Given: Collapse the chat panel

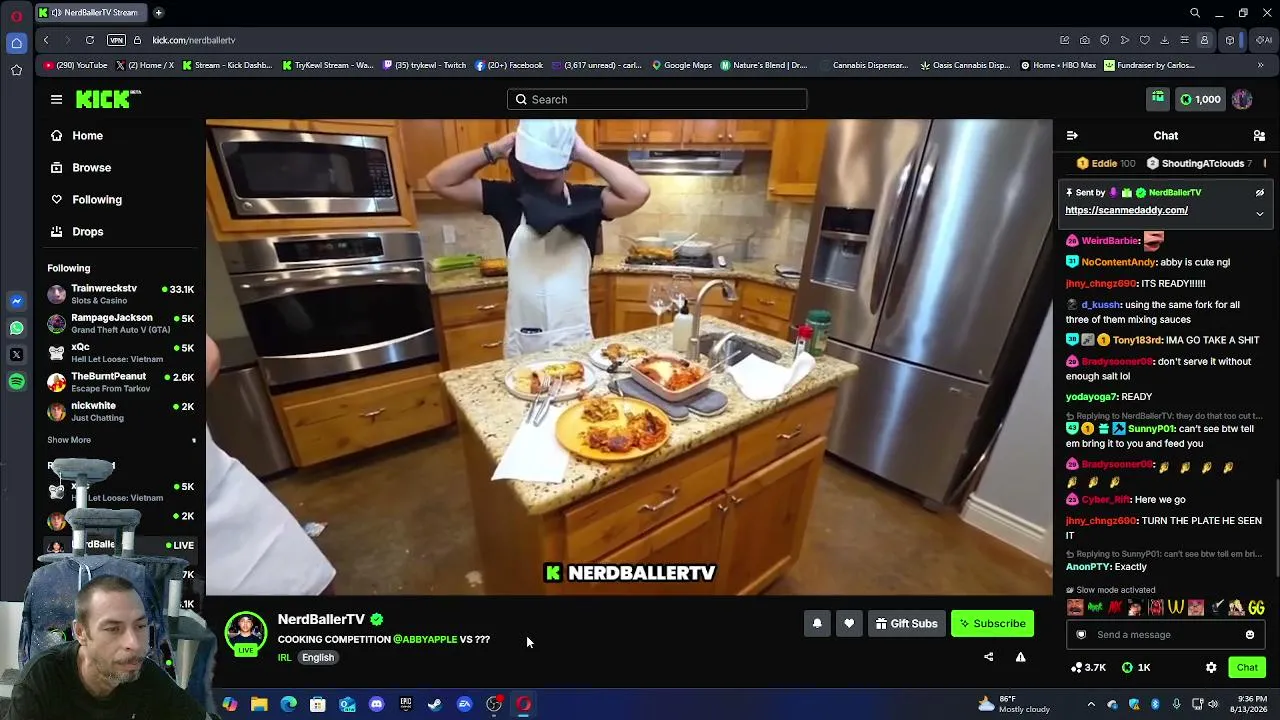Looking at the screenshot, I should (1072, 135).
